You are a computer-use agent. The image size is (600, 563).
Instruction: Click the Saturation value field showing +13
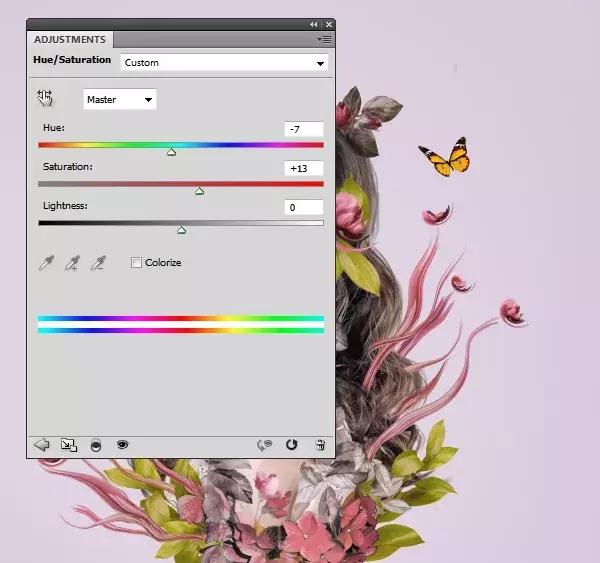point(304,168)
